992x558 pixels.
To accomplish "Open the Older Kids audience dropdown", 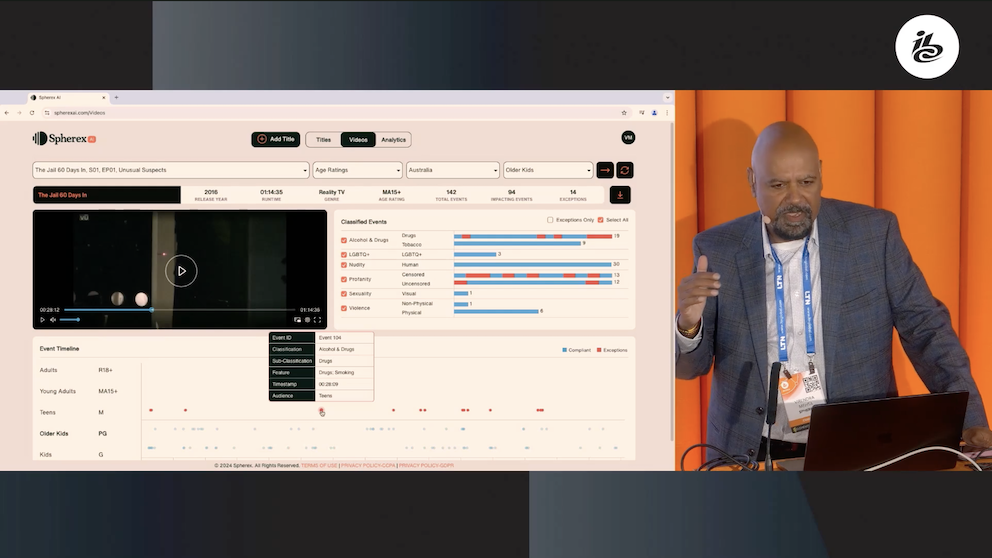I will tap(548, 170).
